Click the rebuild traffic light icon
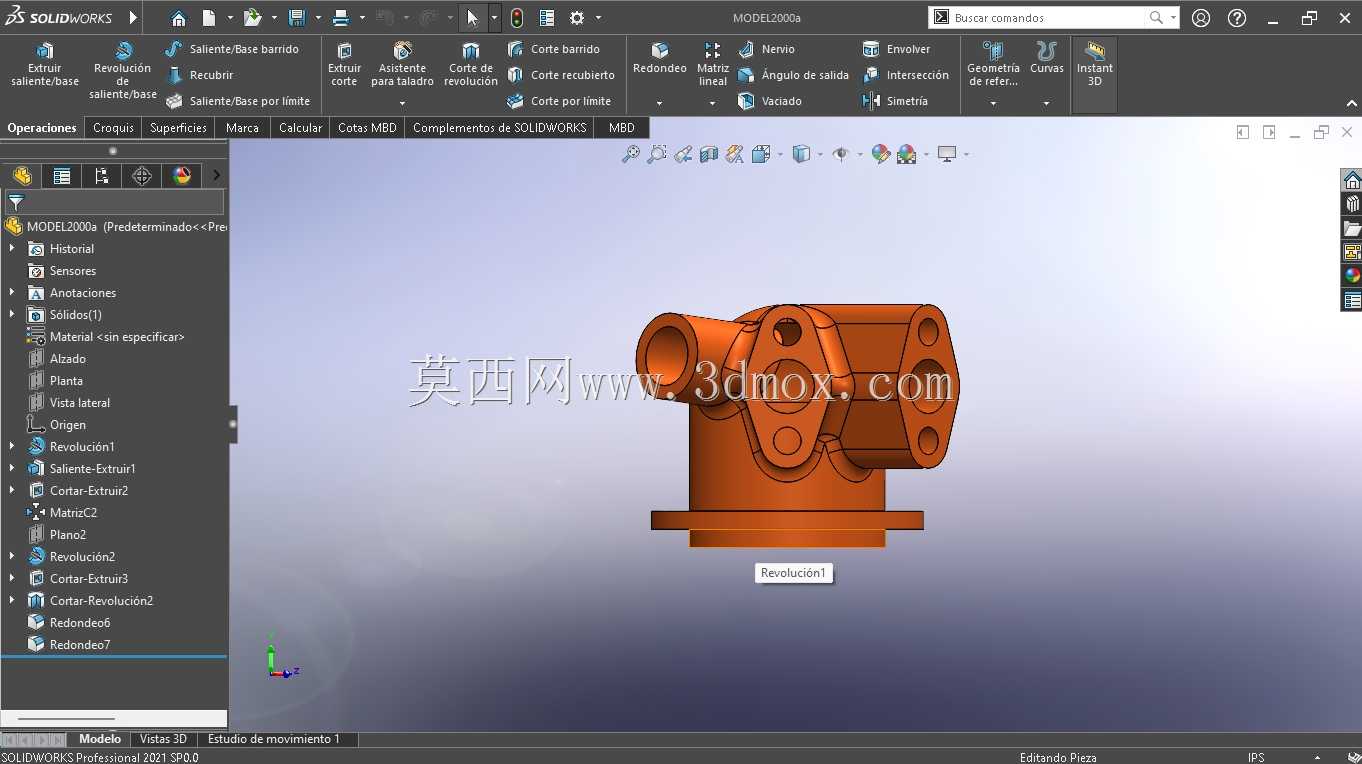1362x764 pixels. pyautogui.click(x=517, y=18)
